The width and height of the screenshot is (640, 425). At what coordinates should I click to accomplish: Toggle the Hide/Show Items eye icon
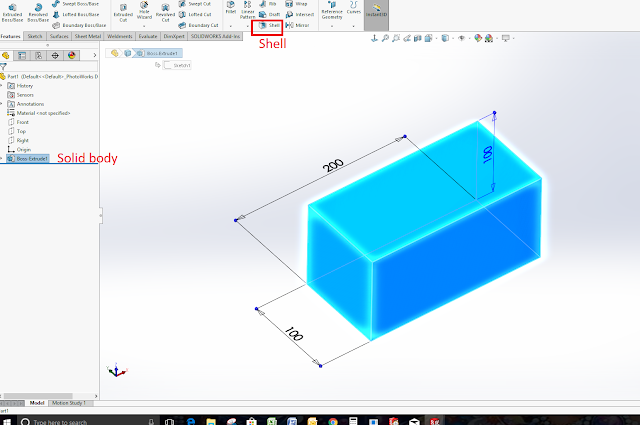(x=462, y=38)
